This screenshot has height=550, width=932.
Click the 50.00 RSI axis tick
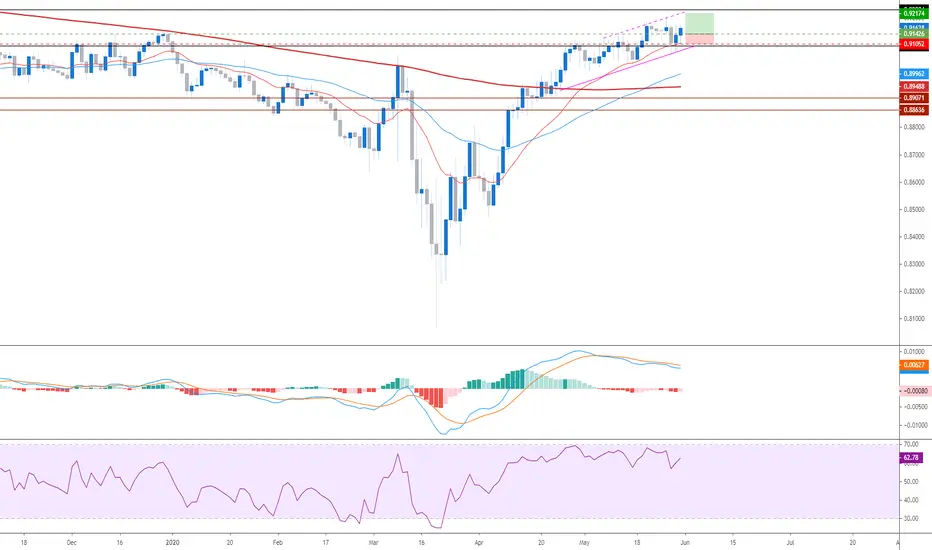pos(911,482)
